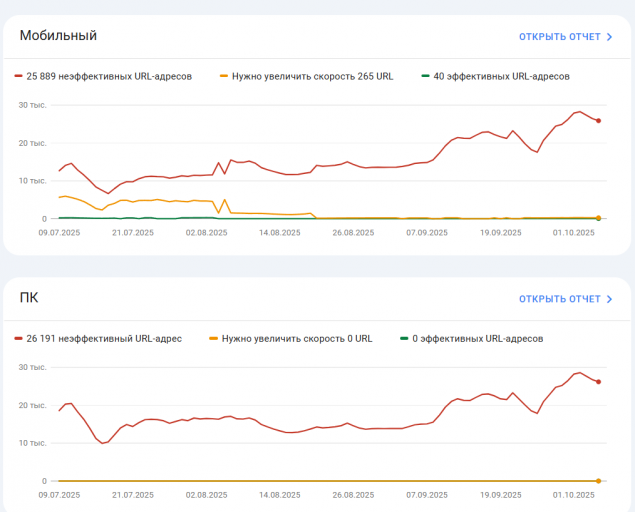This screenshot has height=512, width=635.
Task: Click the 'ПК' card heading
Action: pos(29,298)
